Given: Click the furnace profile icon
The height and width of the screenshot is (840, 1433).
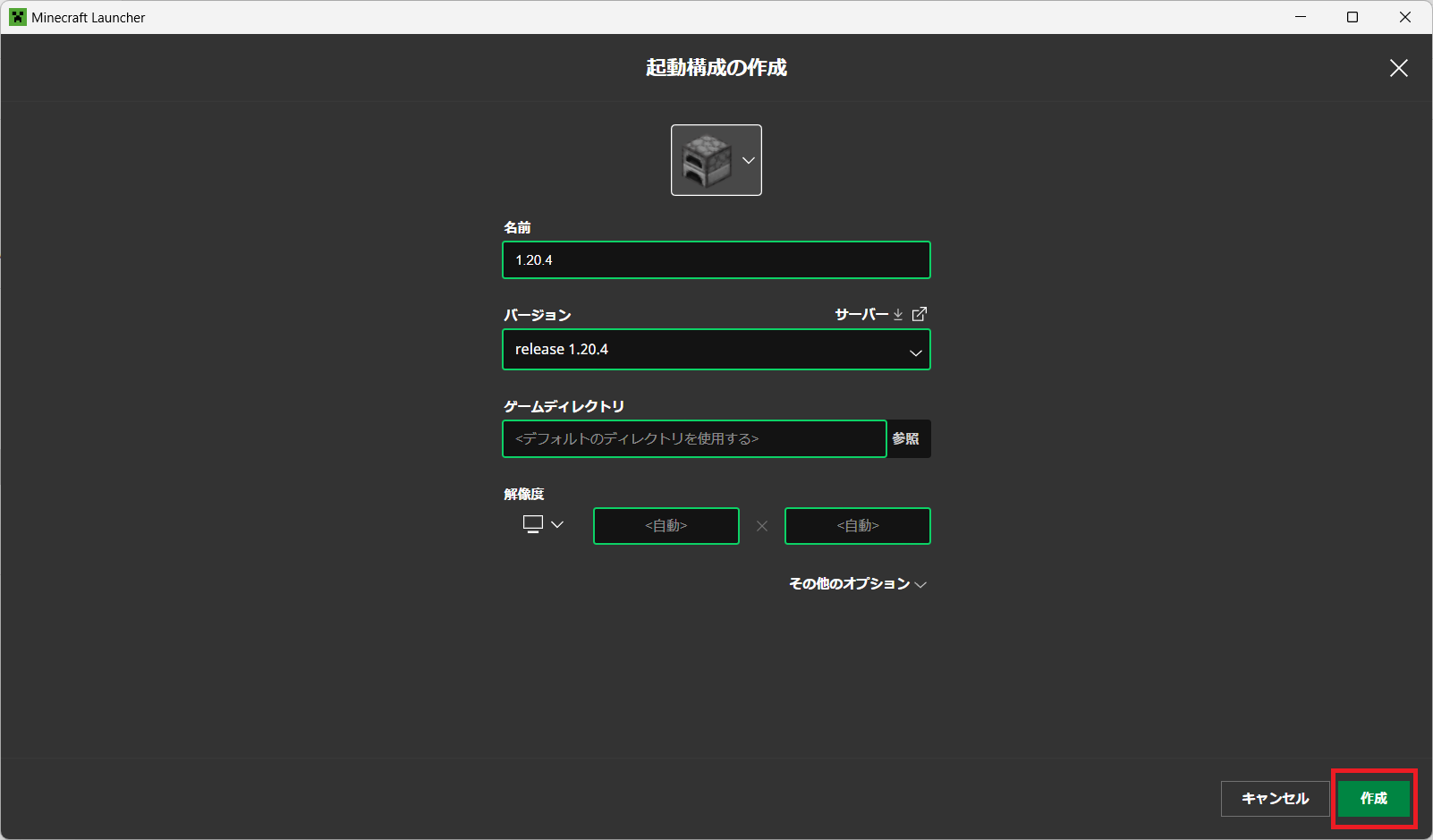Looking at the screenshot, I should (707, 160).
